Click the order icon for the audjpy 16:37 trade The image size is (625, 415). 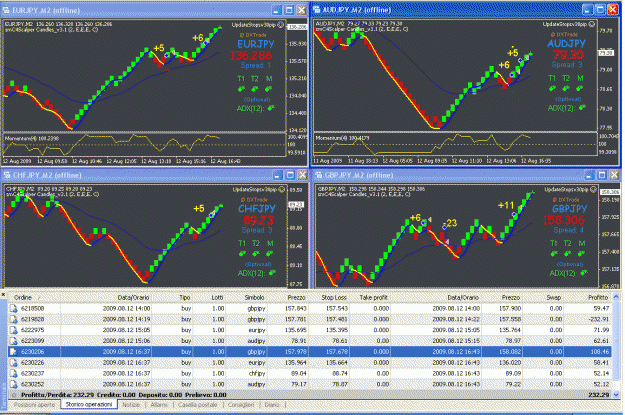pos(14,384)
